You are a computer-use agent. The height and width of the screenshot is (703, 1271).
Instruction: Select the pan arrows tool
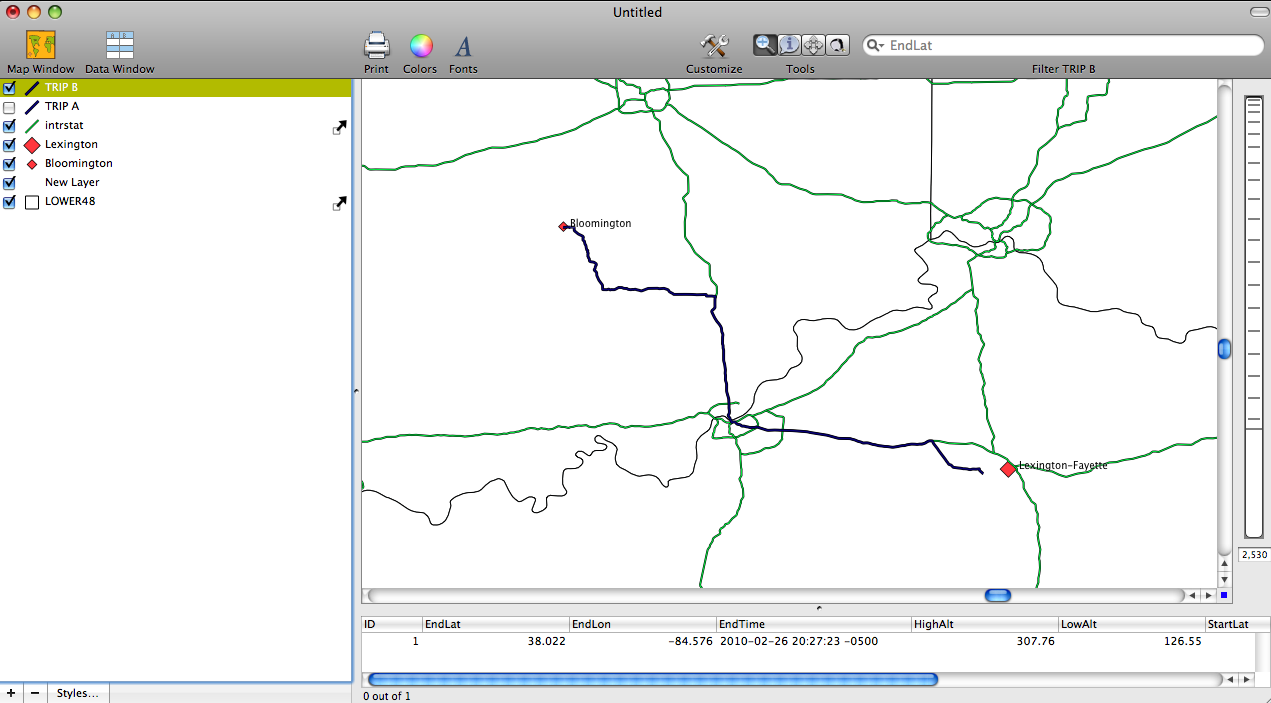(813, 45)
